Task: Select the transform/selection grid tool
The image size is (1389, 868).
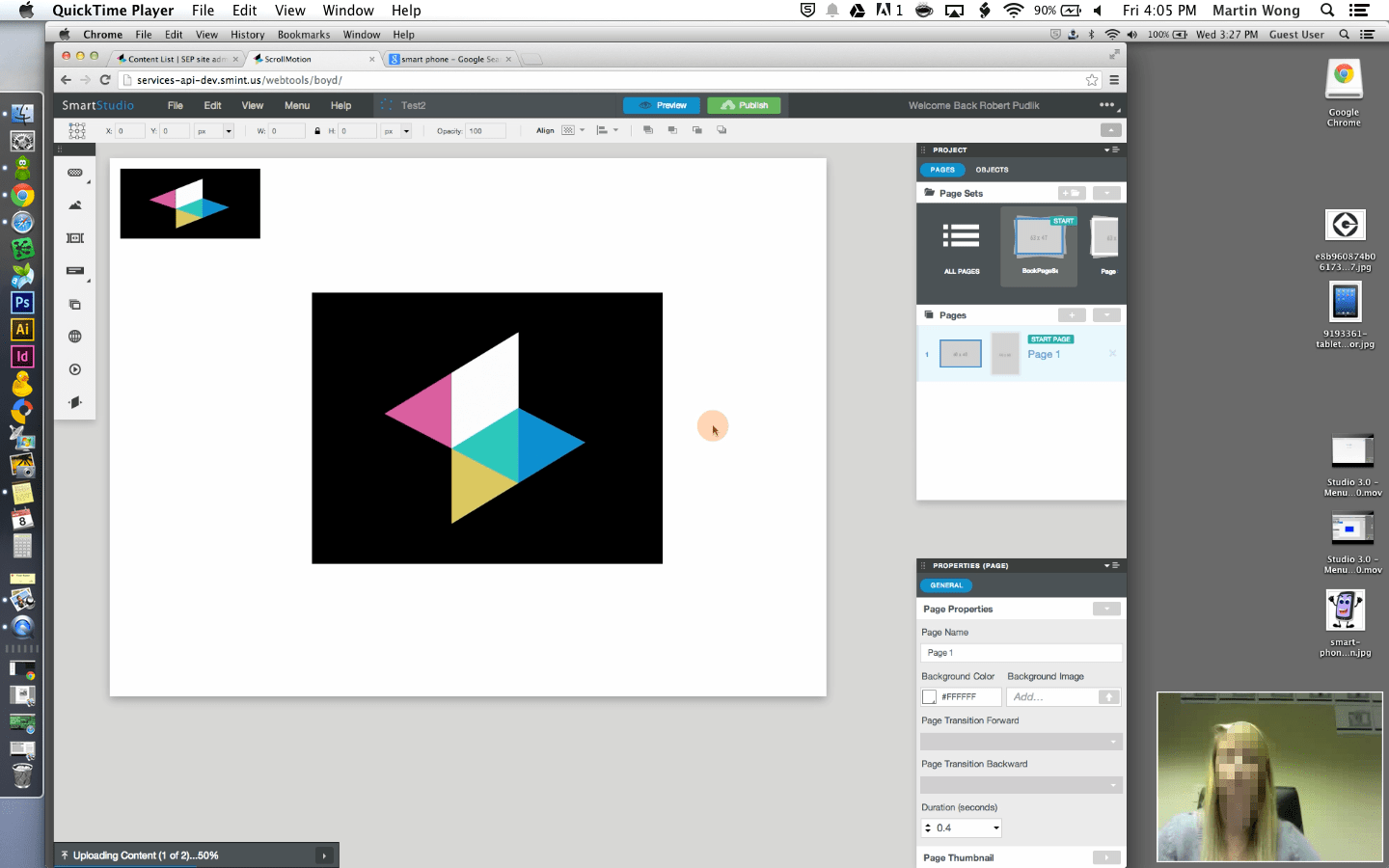Action: pos(75,130)
